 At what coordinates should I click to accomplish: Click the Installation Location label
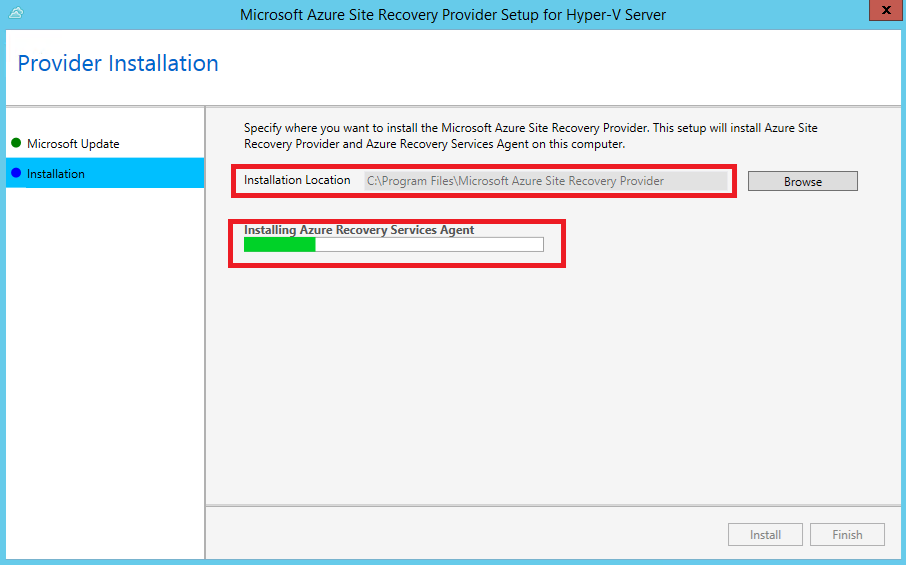pos(297,180)
